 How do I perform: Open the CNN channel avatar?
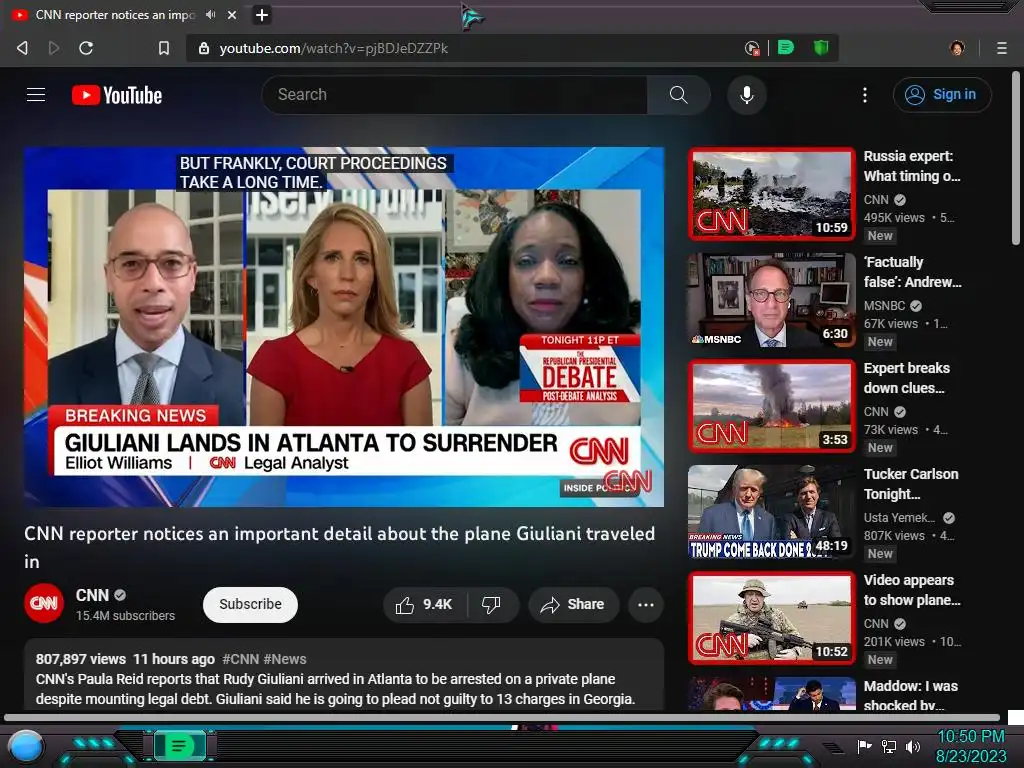point(44,603)
